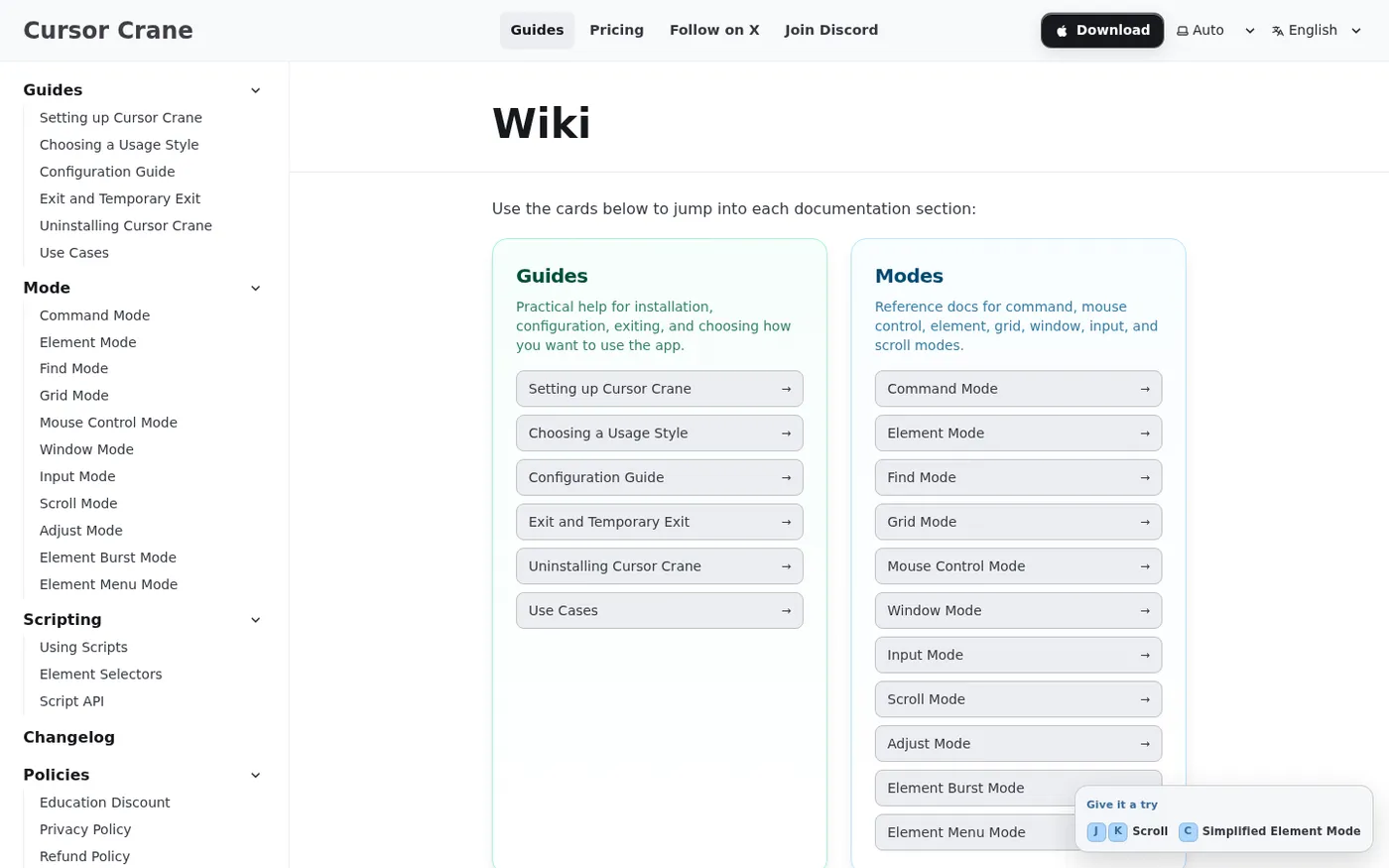This screenshot has width=1389, height=868.
Task: Collapse the Policies section chevron in sidebar
Action: 255,775
